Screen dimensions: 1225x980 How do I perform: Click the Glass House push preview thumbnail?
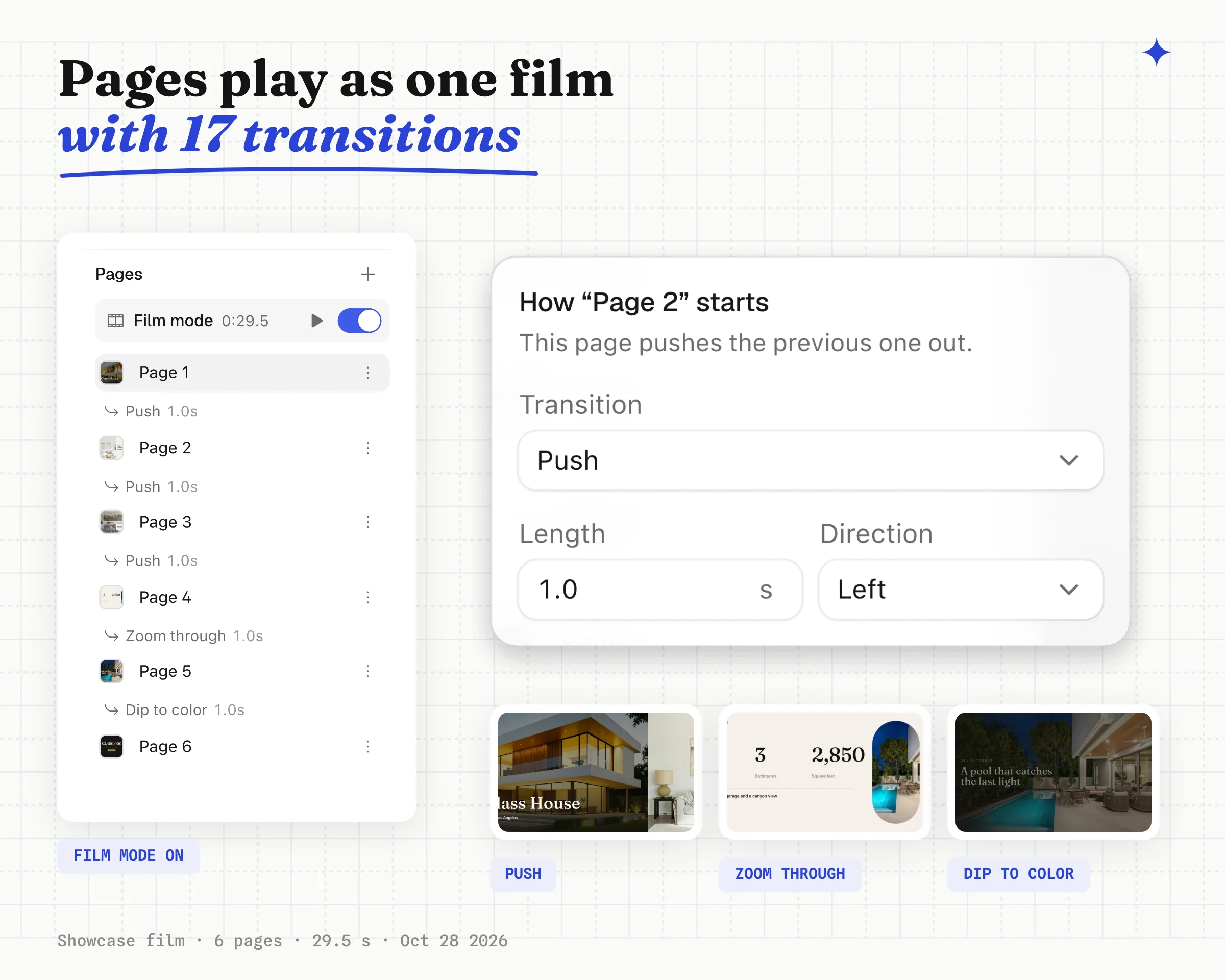coord(596,772)
